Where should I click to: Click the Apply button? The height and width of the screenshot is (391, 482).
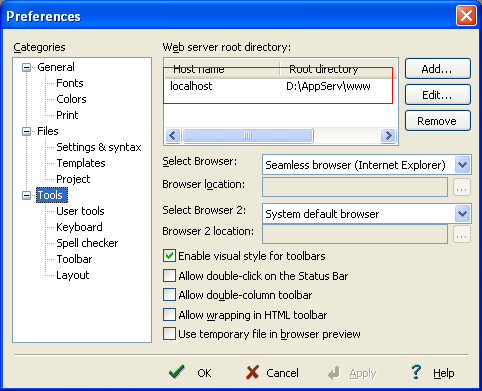click(352, 373)
